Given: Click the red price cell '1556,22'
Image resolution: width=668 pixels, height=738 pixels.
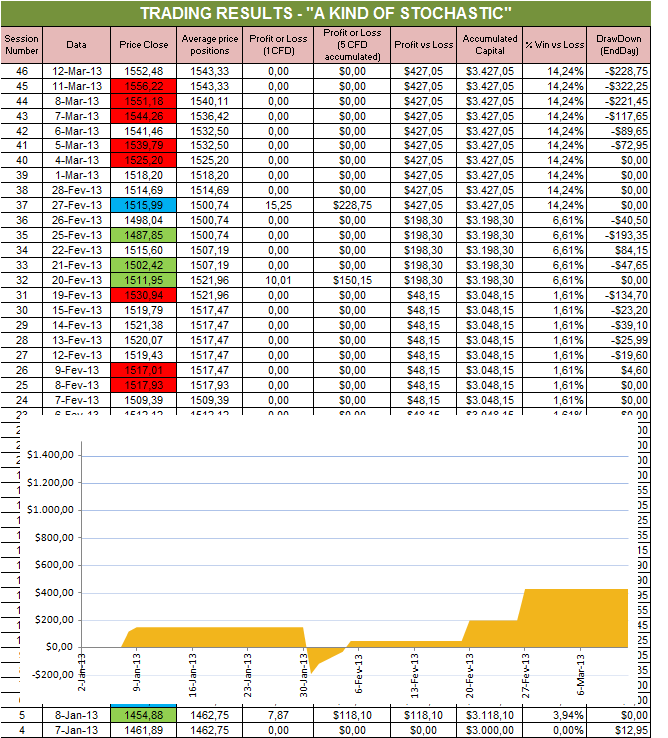Looking at the screenshot, I should click(144, 86).
